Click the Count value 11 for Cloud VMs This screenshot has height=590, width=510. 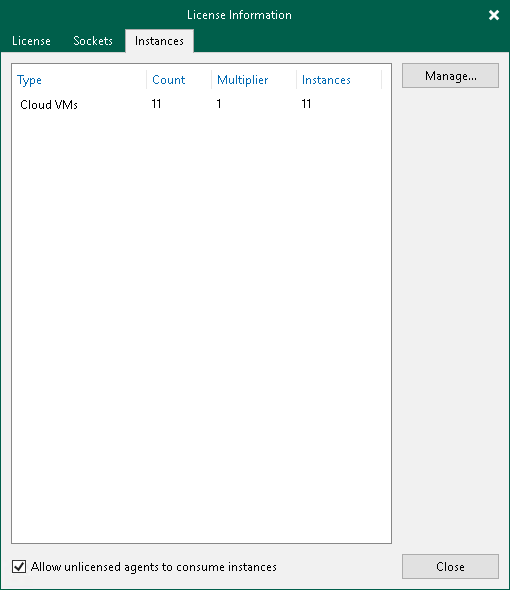[156, 104]
